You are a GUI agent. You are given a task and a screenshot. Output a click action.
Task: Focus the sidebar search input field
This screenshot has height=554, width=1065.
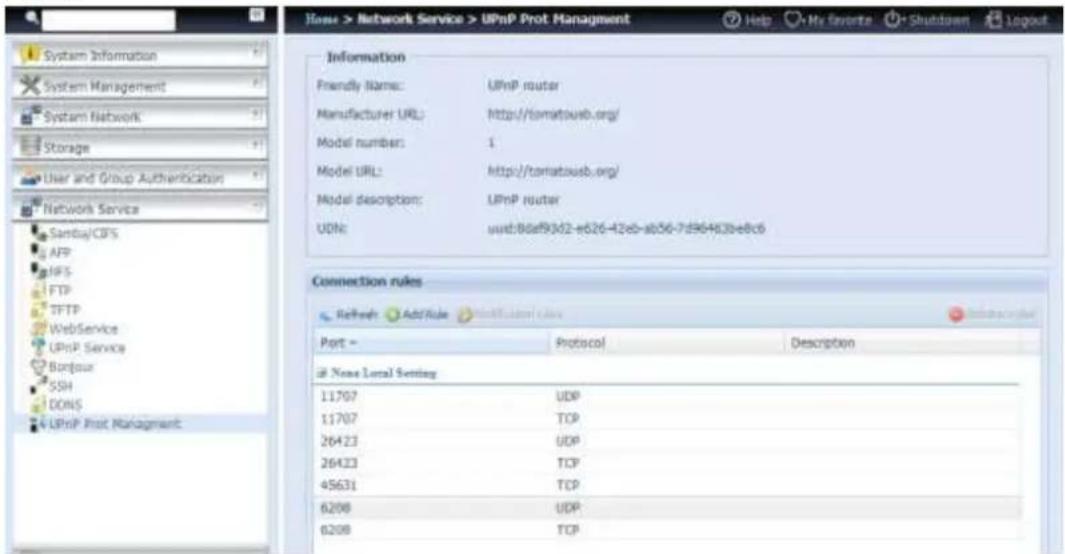tap(108, 20)
